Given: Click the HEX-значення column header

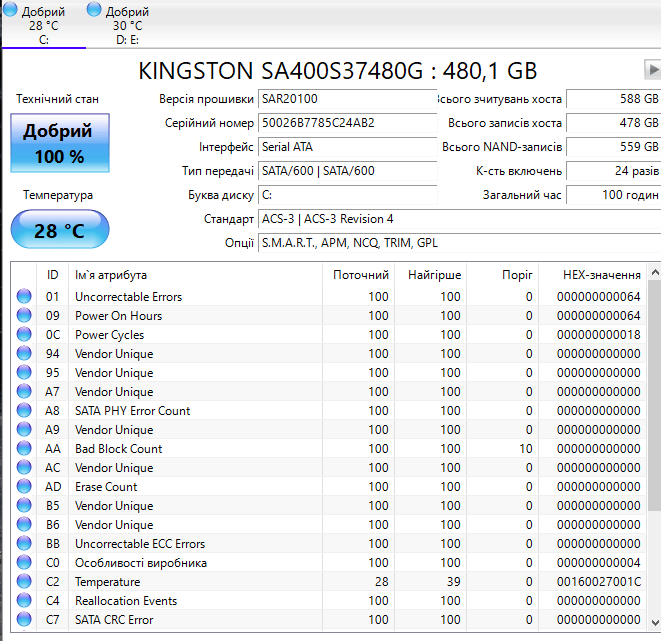Looking at the screenshot, I should tap(593, 275).
